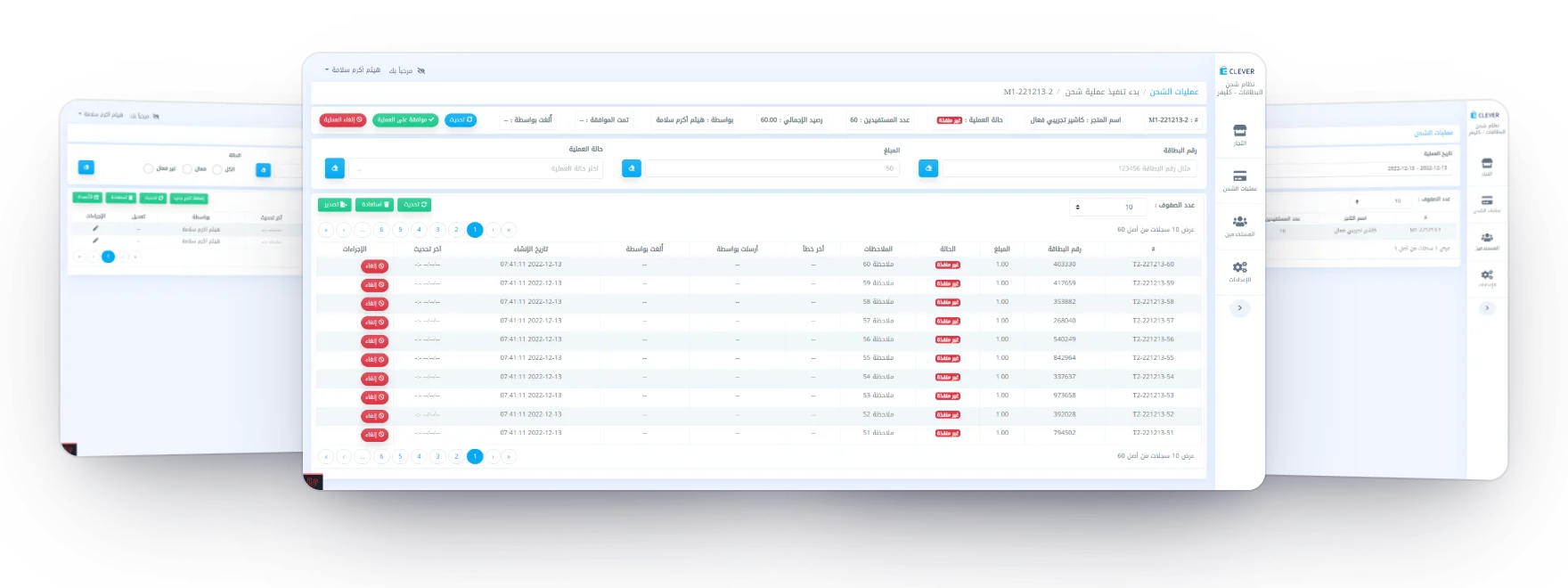Open the user name dropdown in left window
This screenshot has width=1568, height=588.
tap(101, 115)
